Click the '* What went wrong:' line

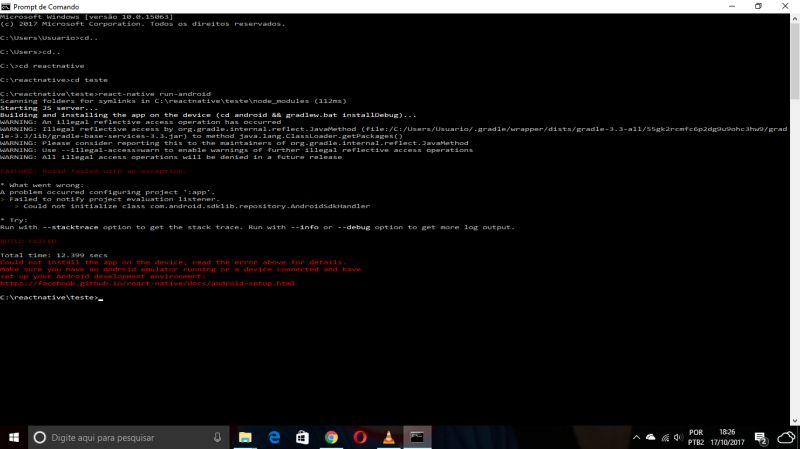(42, 185)
